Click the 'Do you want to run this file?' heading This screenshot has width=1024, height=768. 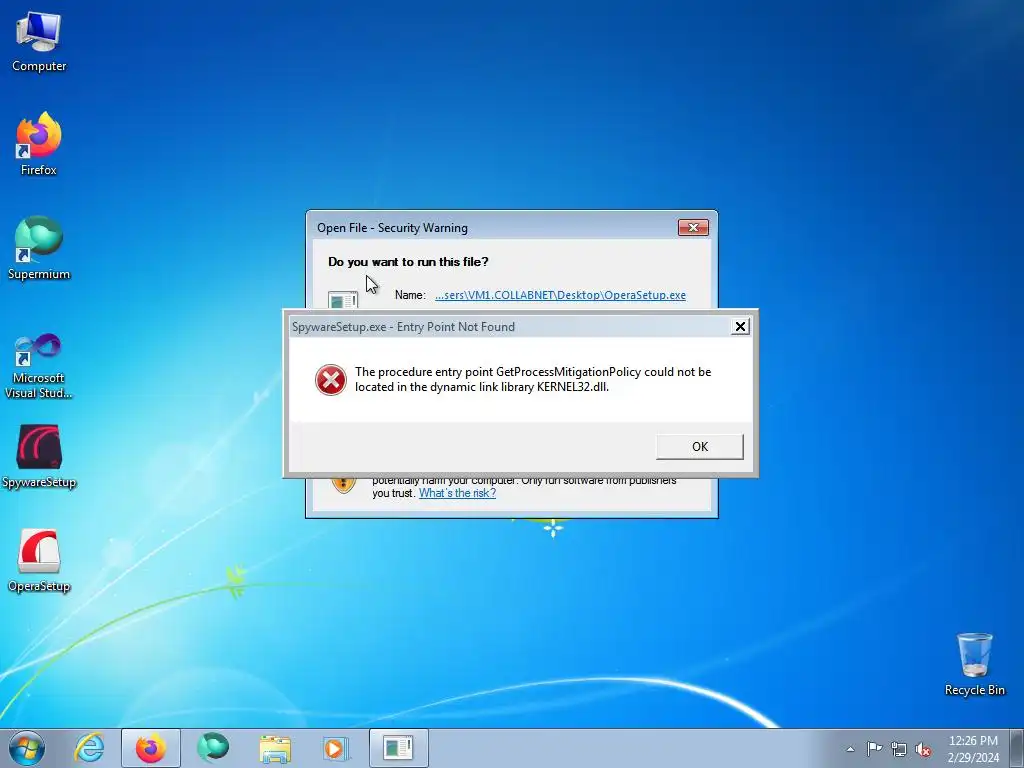(408, 262)
